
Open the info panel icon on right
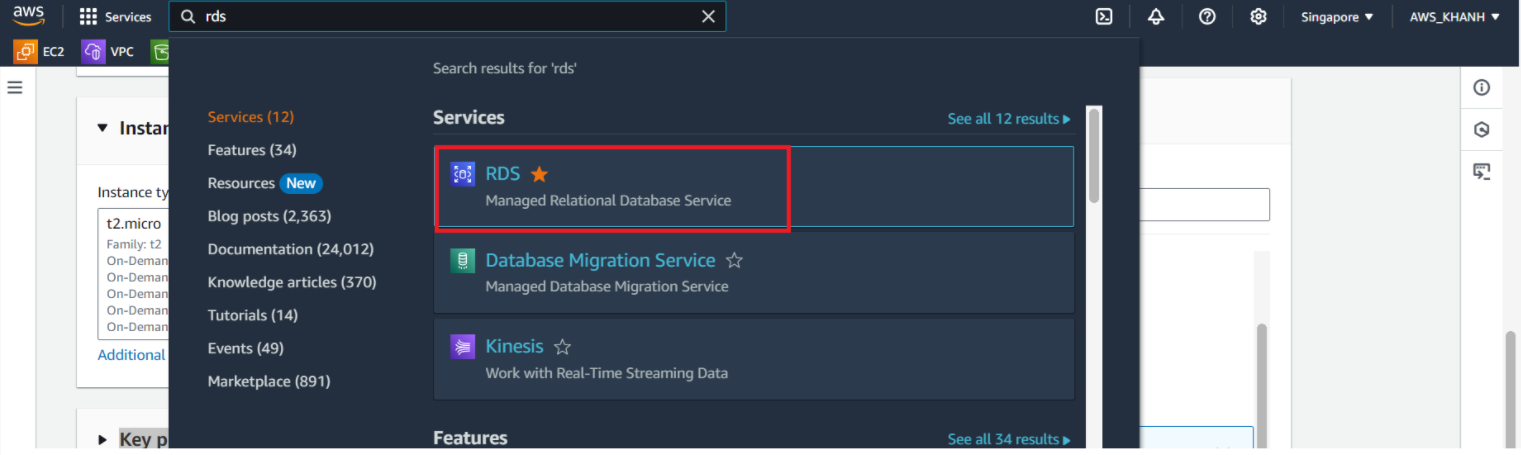tap(1482, 88)
